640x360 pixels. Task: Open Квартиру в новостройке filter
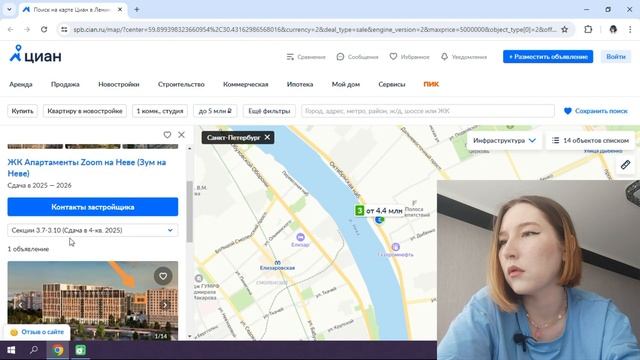[85, 111]
